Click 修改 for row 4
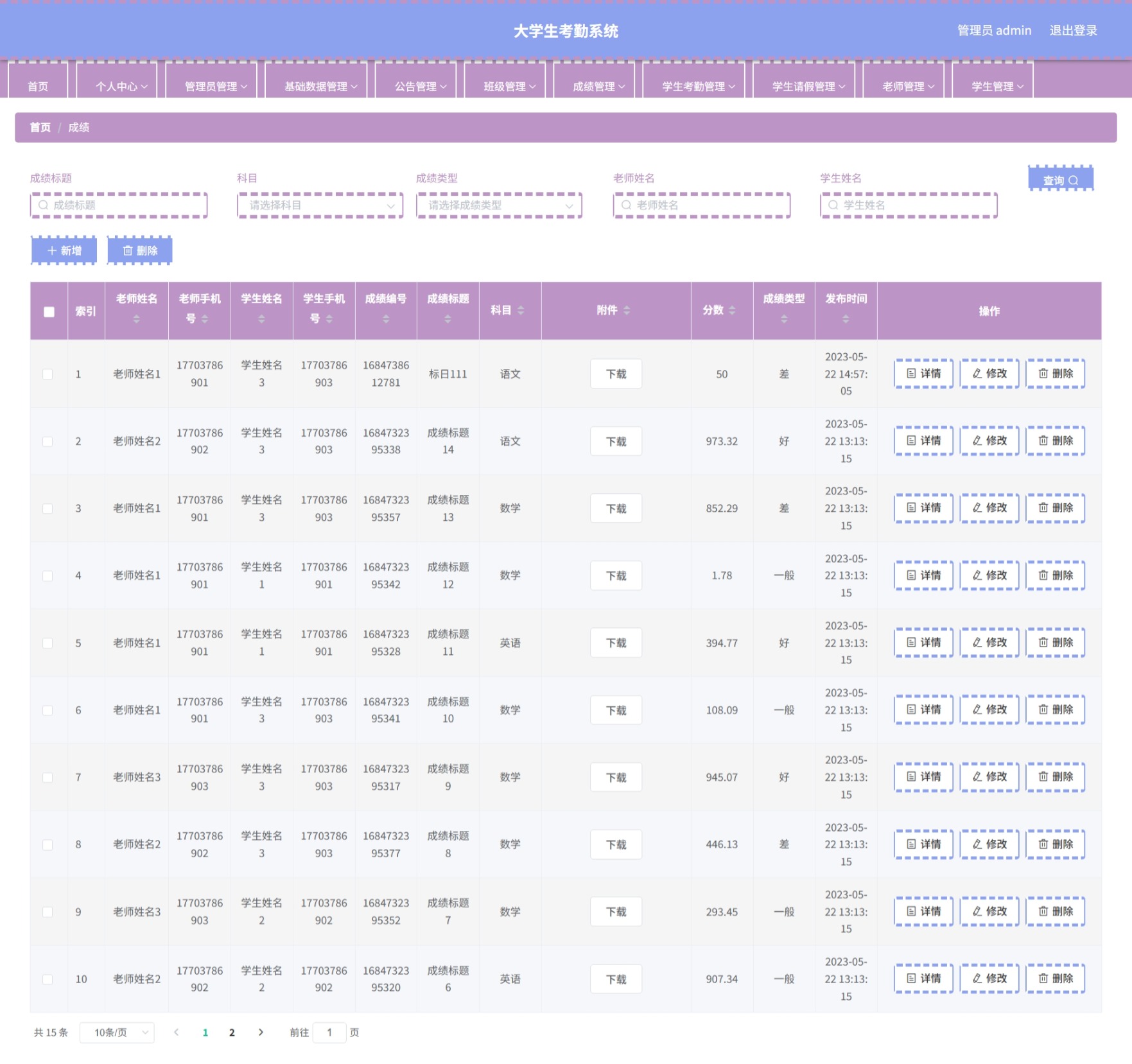 click(x=989, y=575)
